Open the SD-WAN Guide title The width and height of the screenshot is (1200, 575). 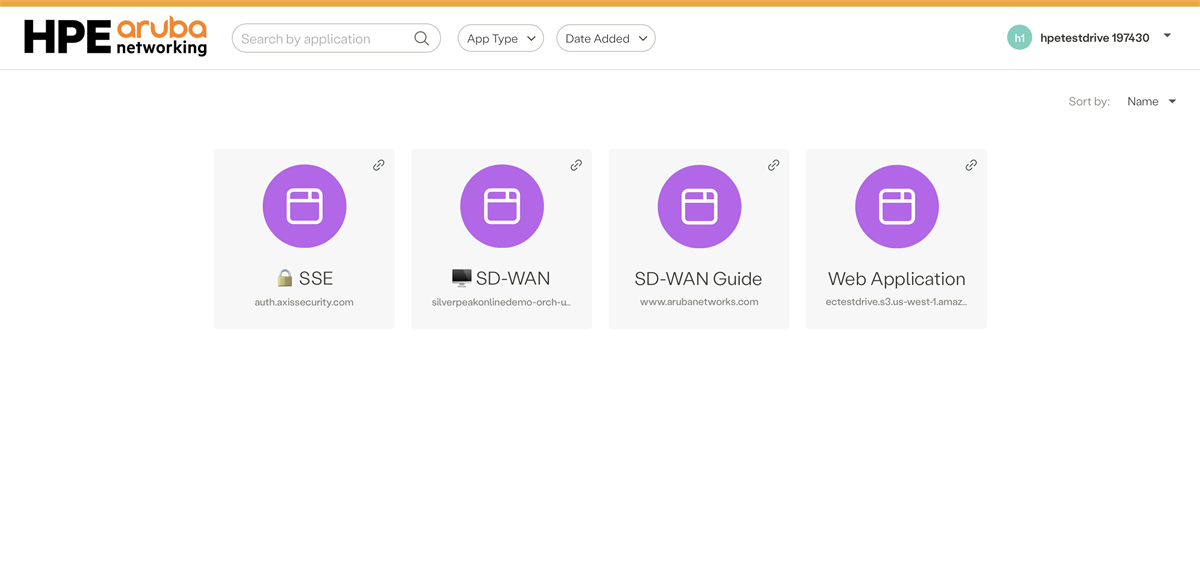coord(698,279)
